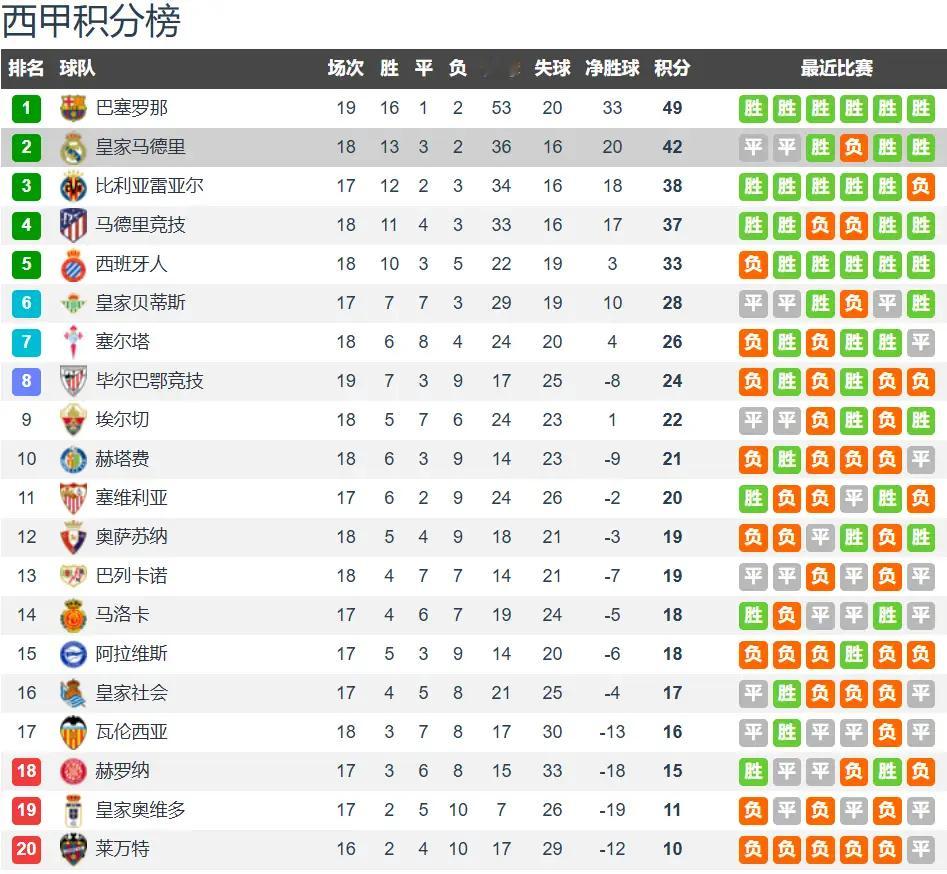Click Levante's gray 平 result badge

[x=920, y=849]
